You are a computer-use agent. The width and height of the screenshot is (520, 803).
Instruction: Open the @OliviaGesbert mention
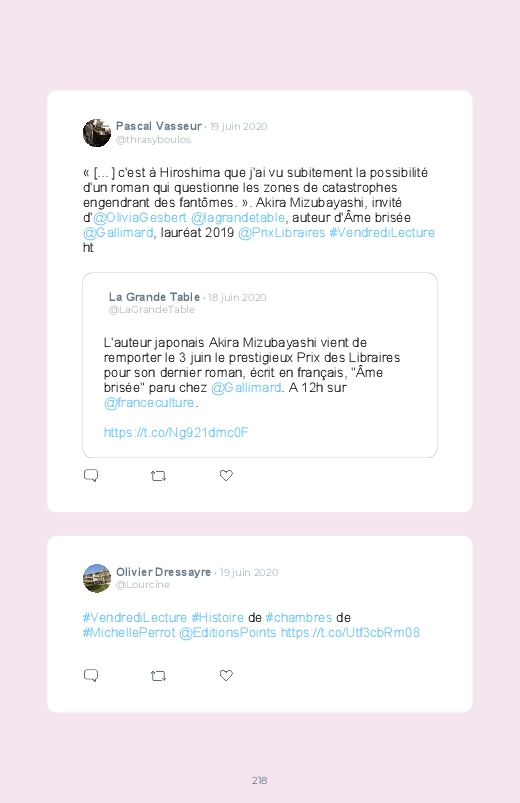point(139,218)
